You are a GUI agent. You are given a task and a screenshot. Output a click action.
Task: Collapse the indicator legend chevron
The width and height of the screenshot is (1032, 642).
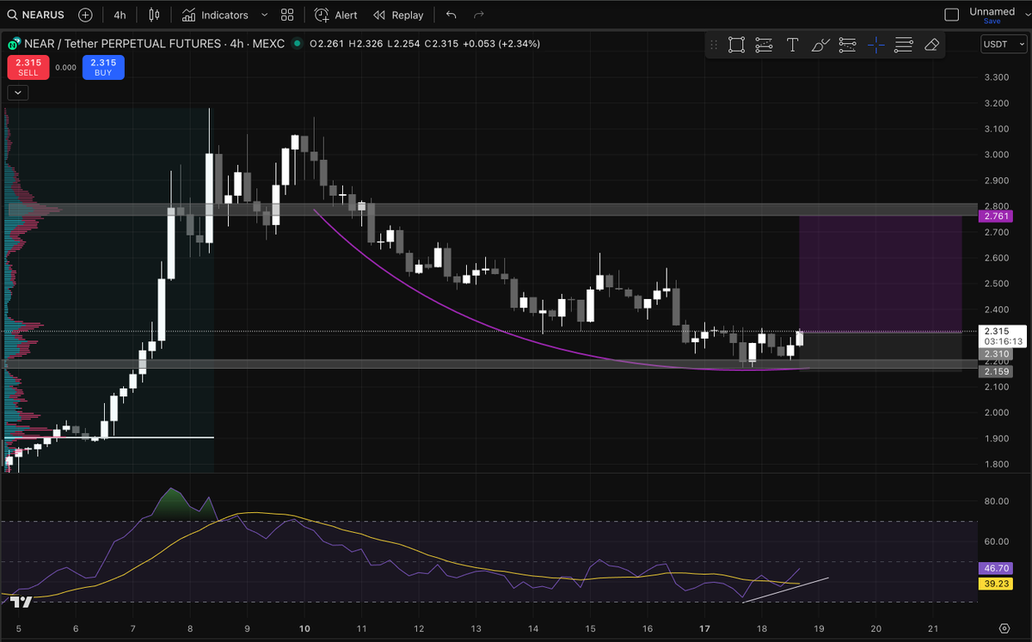coord(18,92)
